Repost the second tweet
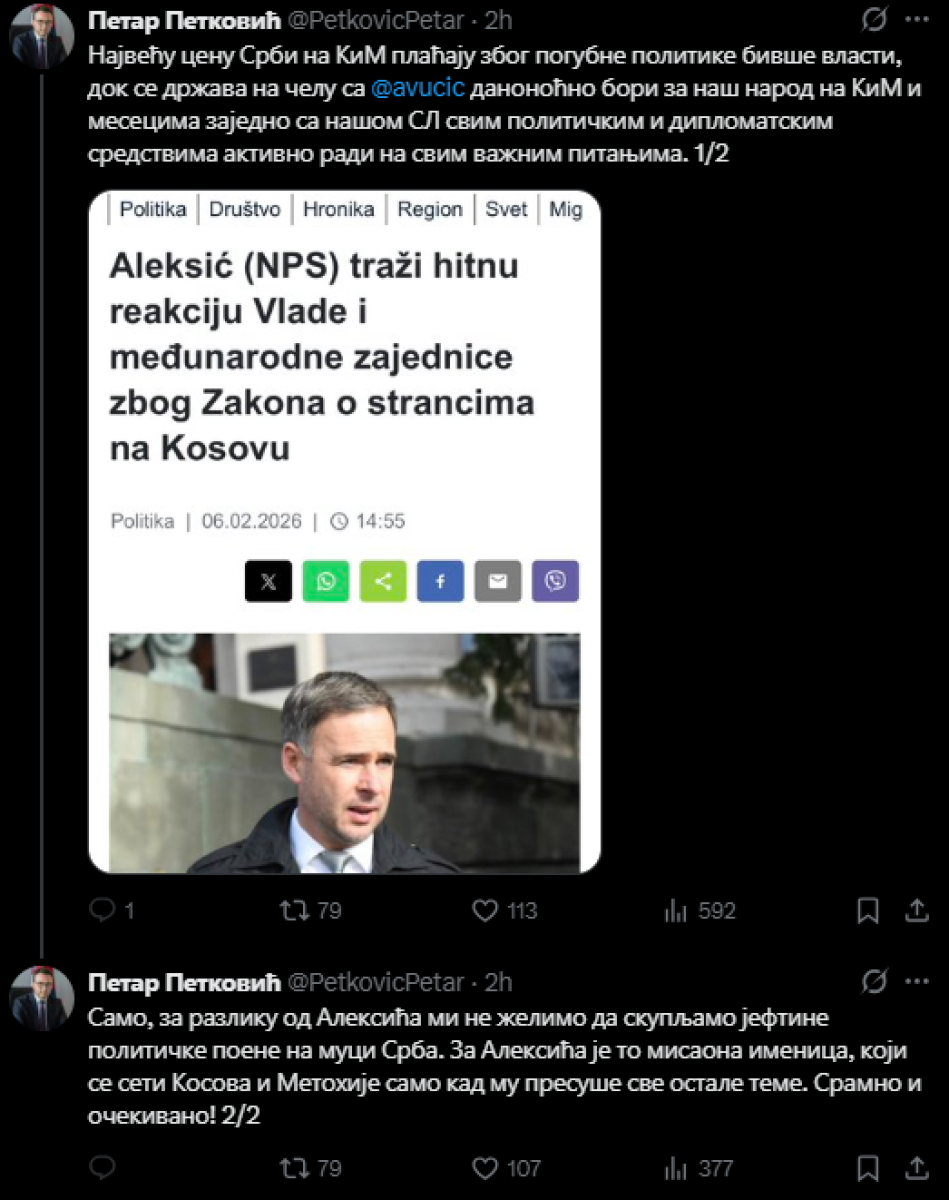Image resolution: width=949 pixels, height=1200 pixels. pos(294,1167)
